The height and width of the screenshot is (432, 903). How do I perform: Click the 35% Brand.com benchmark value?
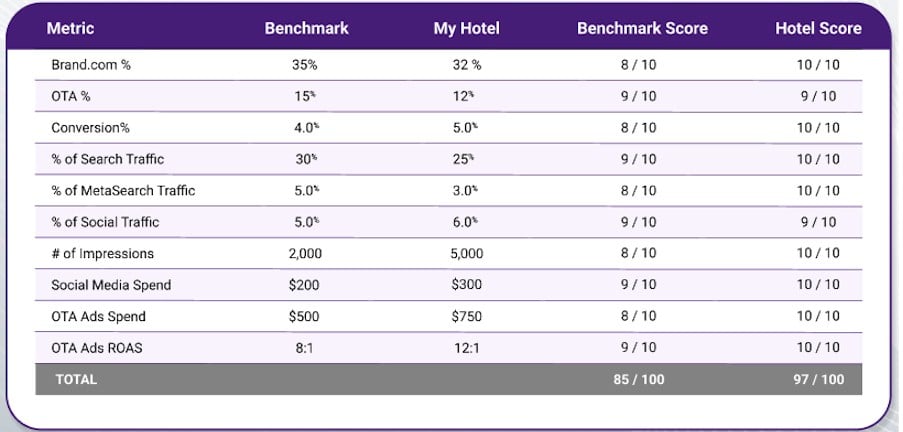[304, 65]
